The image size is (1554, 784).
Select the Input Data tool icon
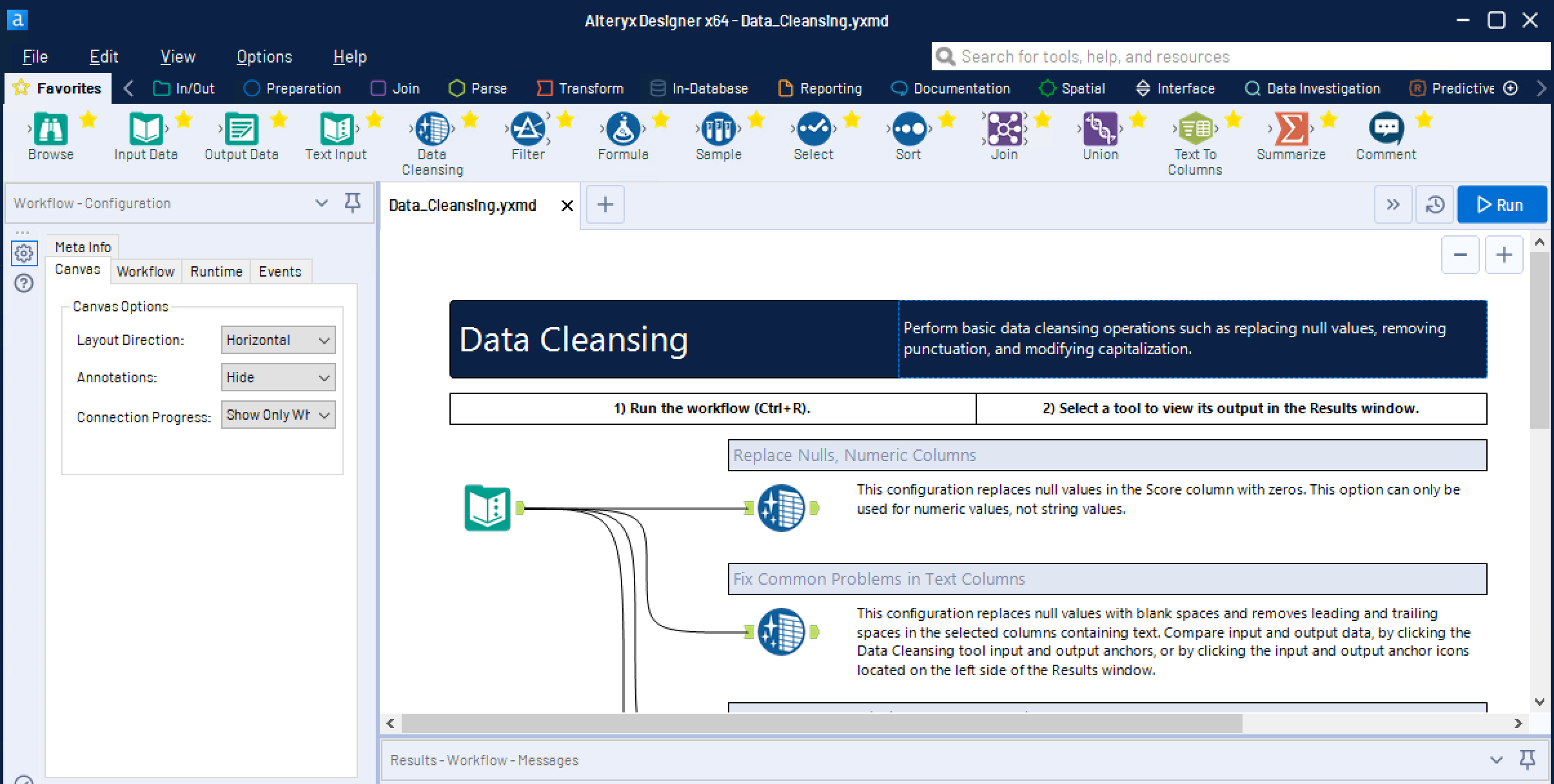coord(146,129)
